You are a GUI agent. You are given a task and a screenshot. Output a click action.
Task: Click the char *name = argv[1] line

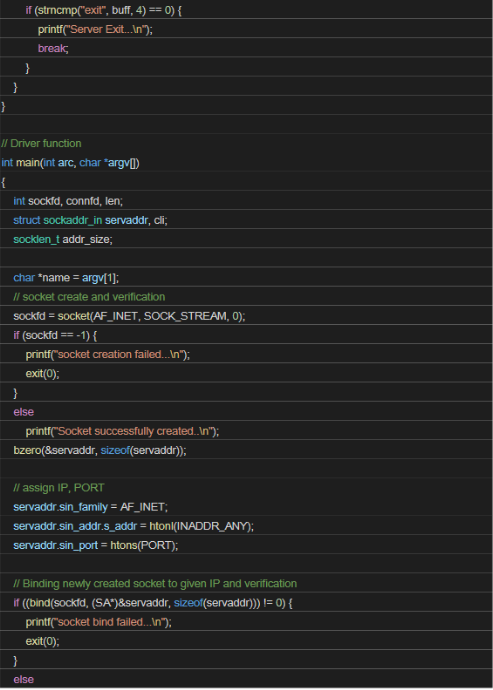(66, 278)
